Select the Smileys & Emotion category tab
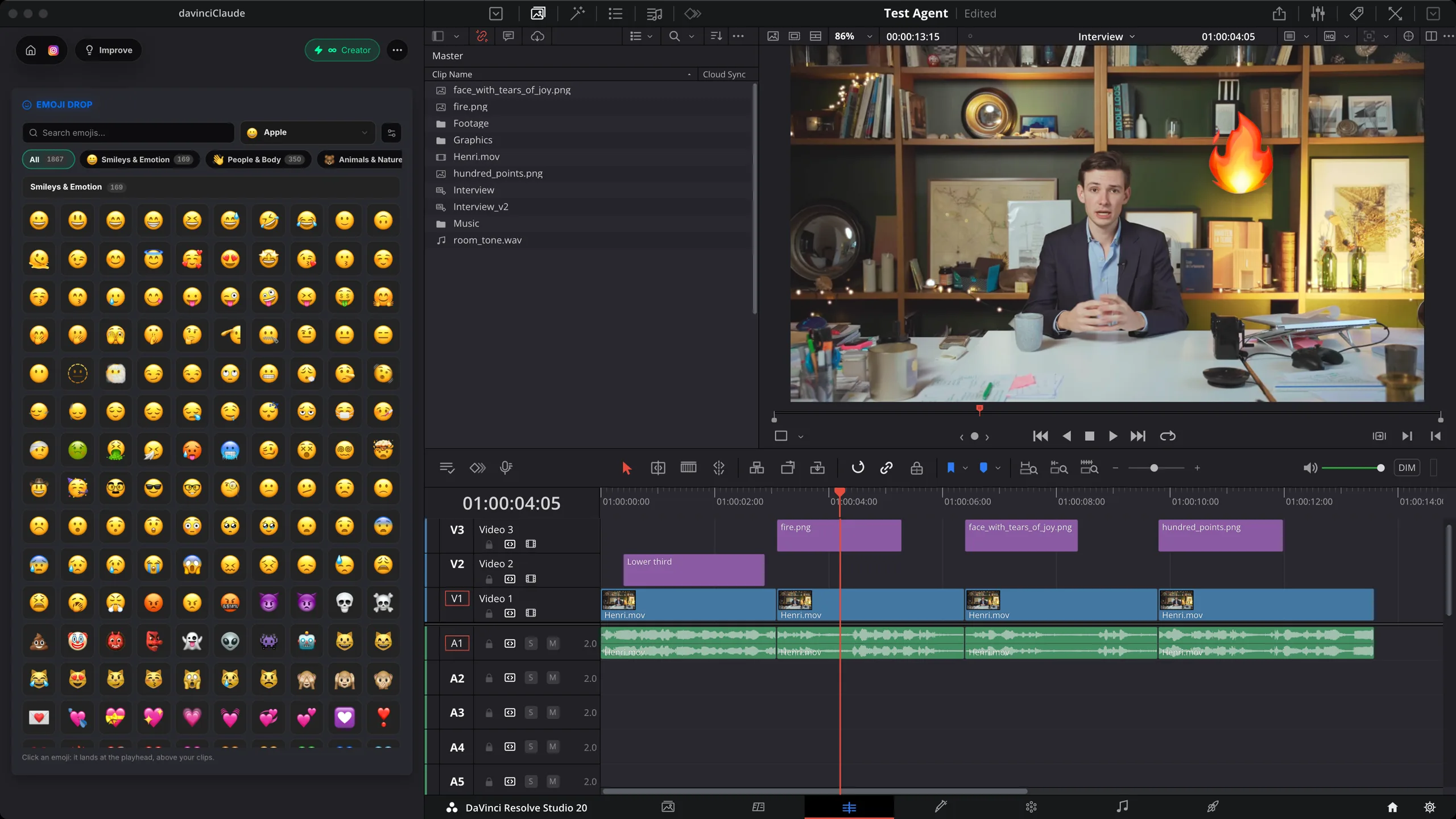 pos(140,159)
